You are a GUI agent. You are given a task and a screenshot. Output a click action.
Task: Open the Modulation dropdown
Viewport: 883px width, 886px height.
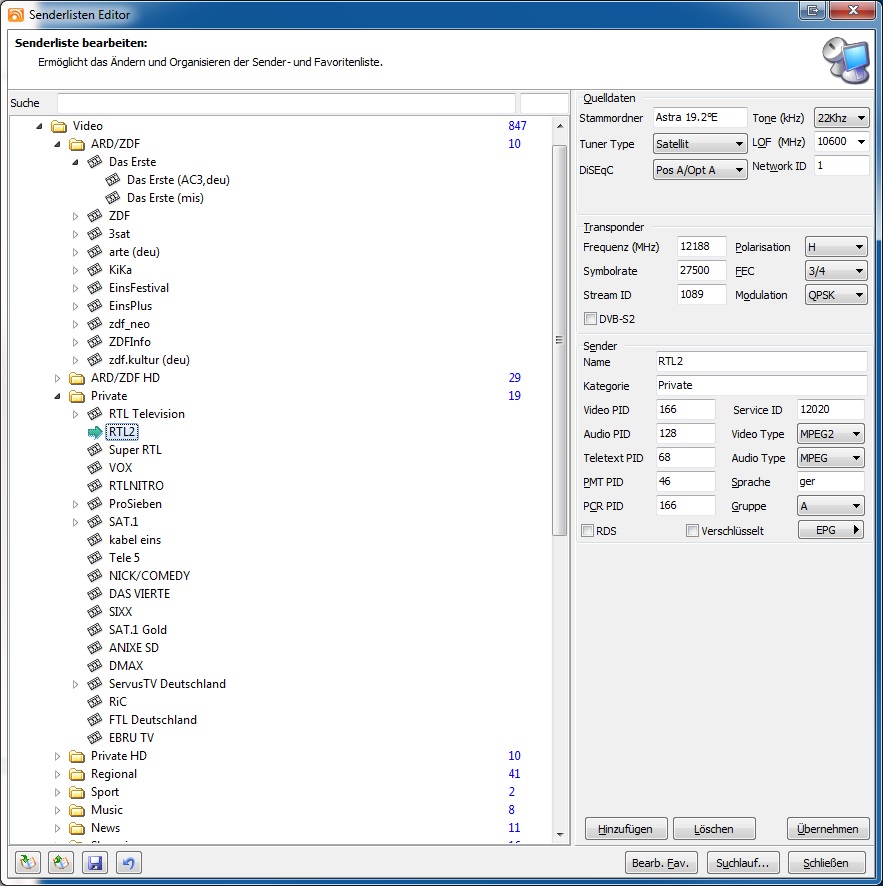[836, 295]
